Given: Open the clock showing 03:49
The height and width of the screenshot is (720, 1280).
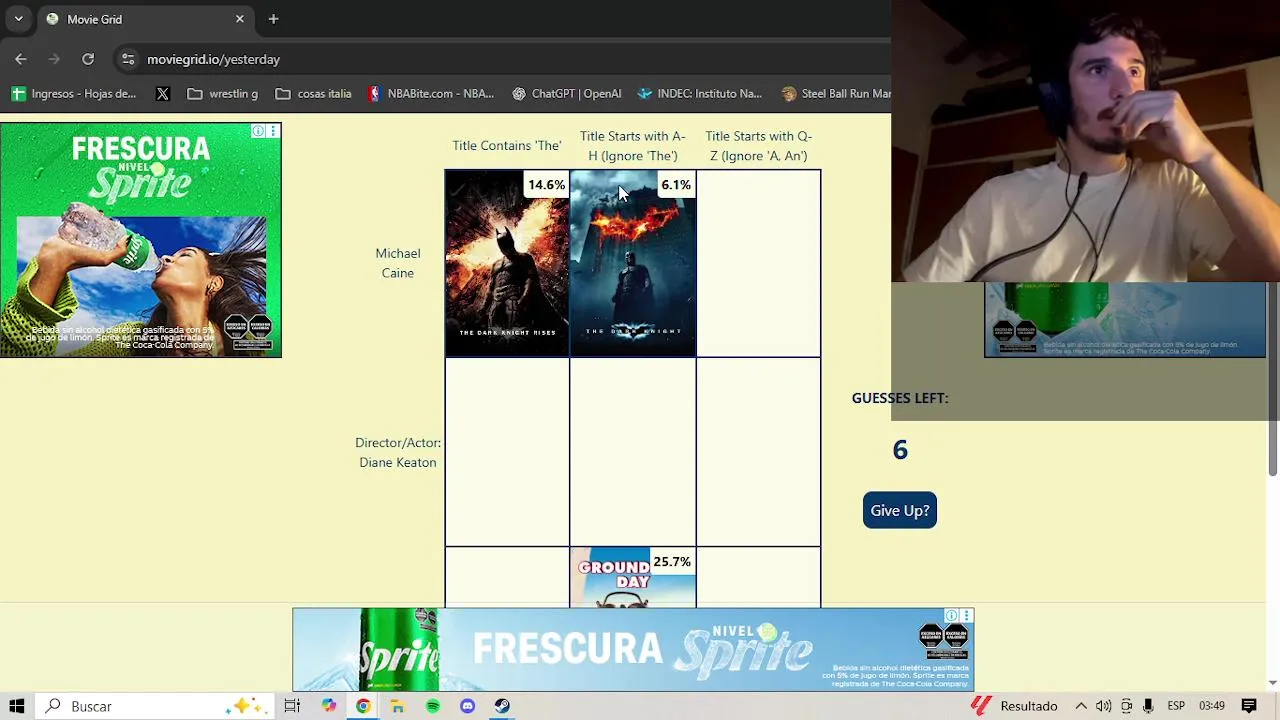Looking at the screenshot, I should point(1212,706).
